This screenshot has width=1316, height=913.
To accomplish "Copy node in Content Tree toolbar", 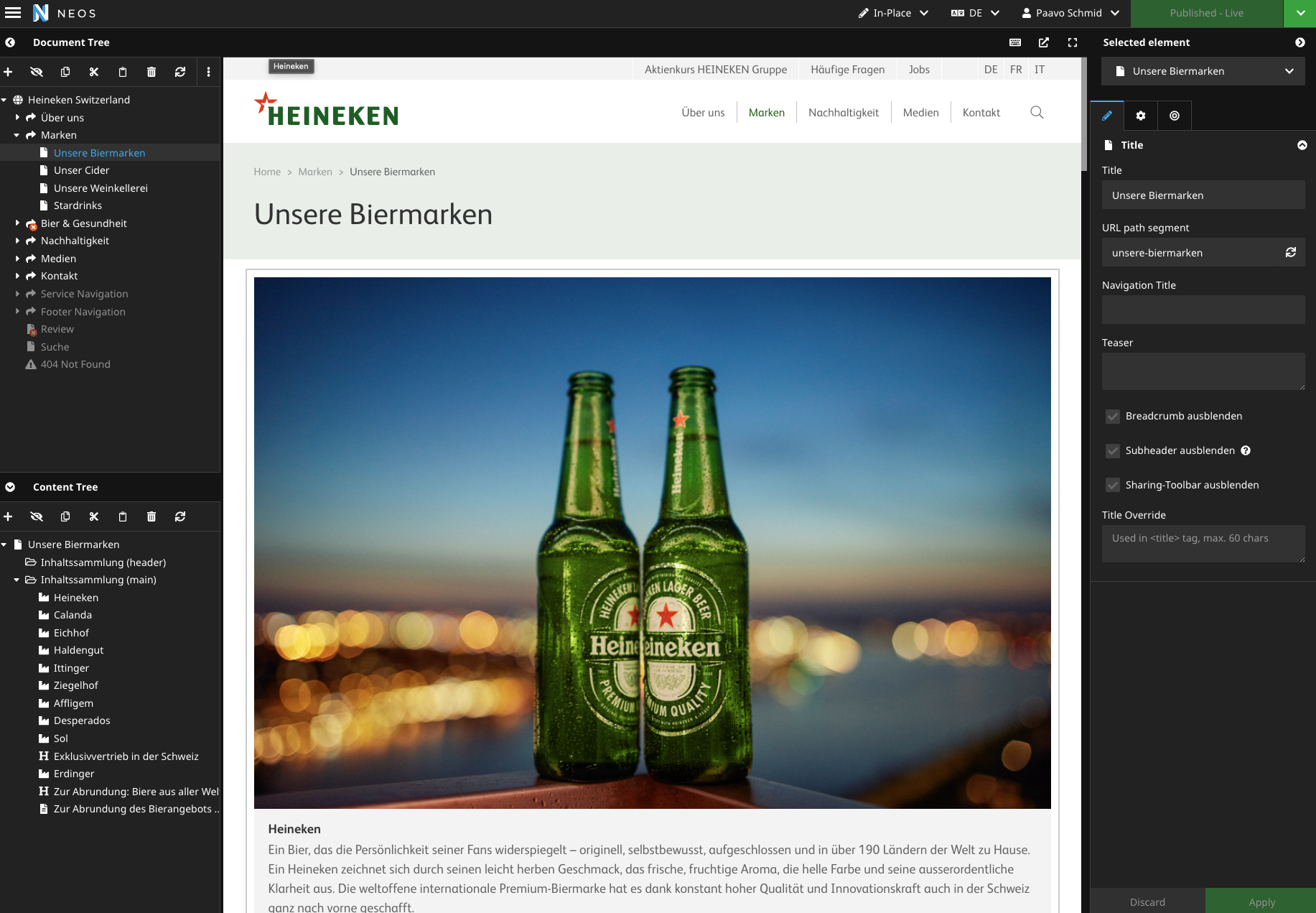I will pos(65,516).
